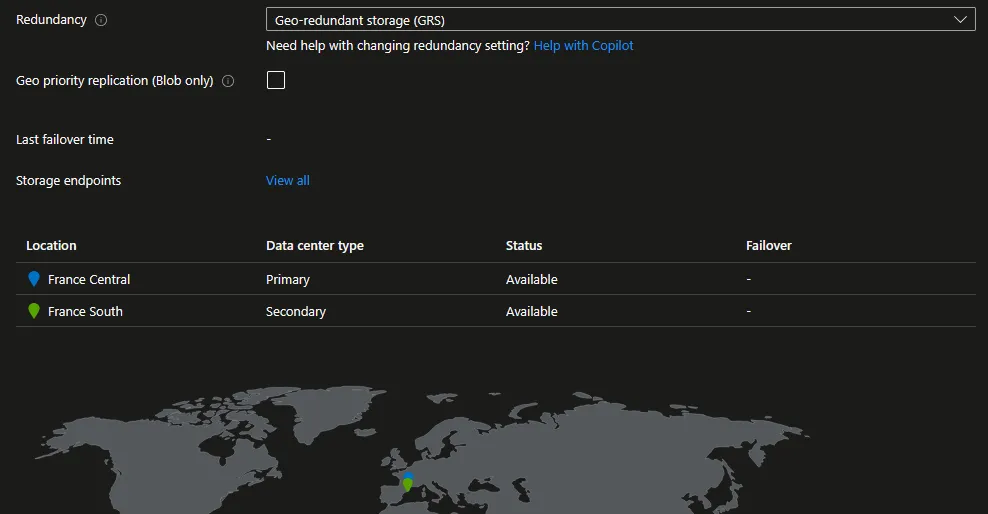Select the France South location cell

pos(85,311)
